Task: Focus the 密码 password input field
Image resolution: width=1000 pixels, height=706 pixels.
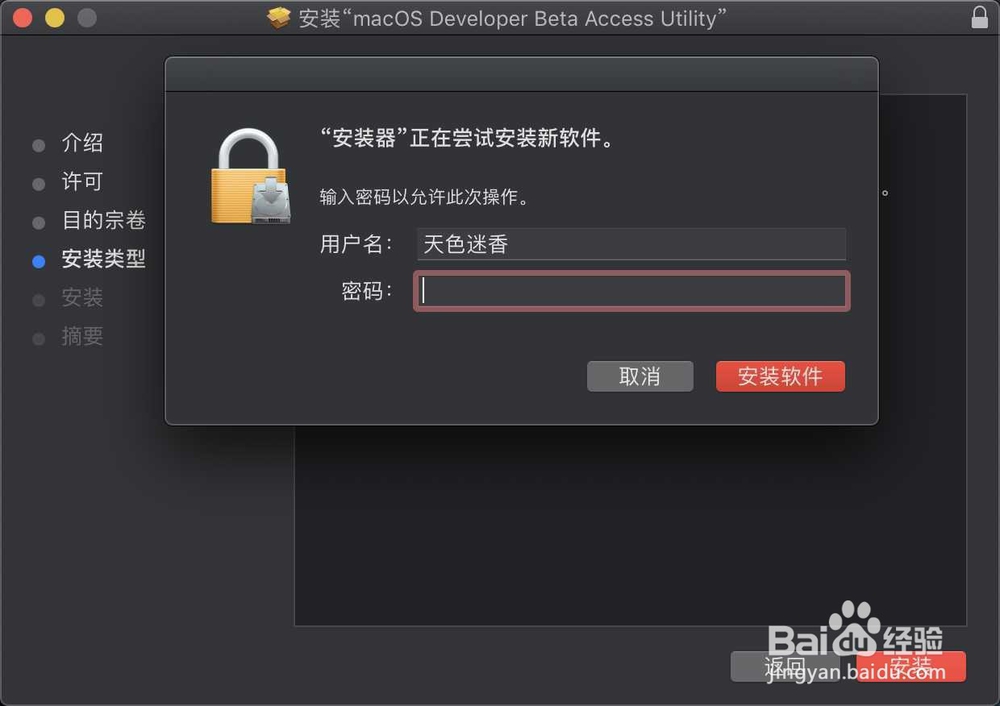Action: pyautogui.click(x=631, y=291)
